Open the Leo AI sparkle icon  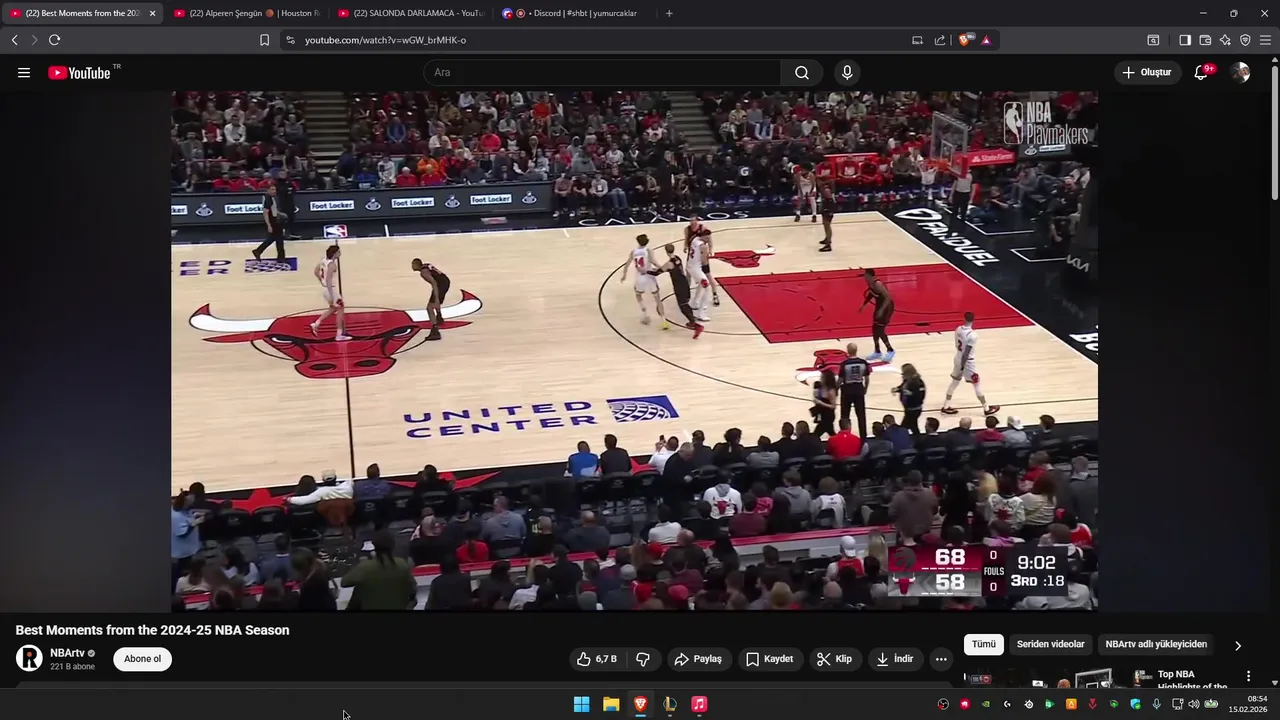click(1225, 40)
